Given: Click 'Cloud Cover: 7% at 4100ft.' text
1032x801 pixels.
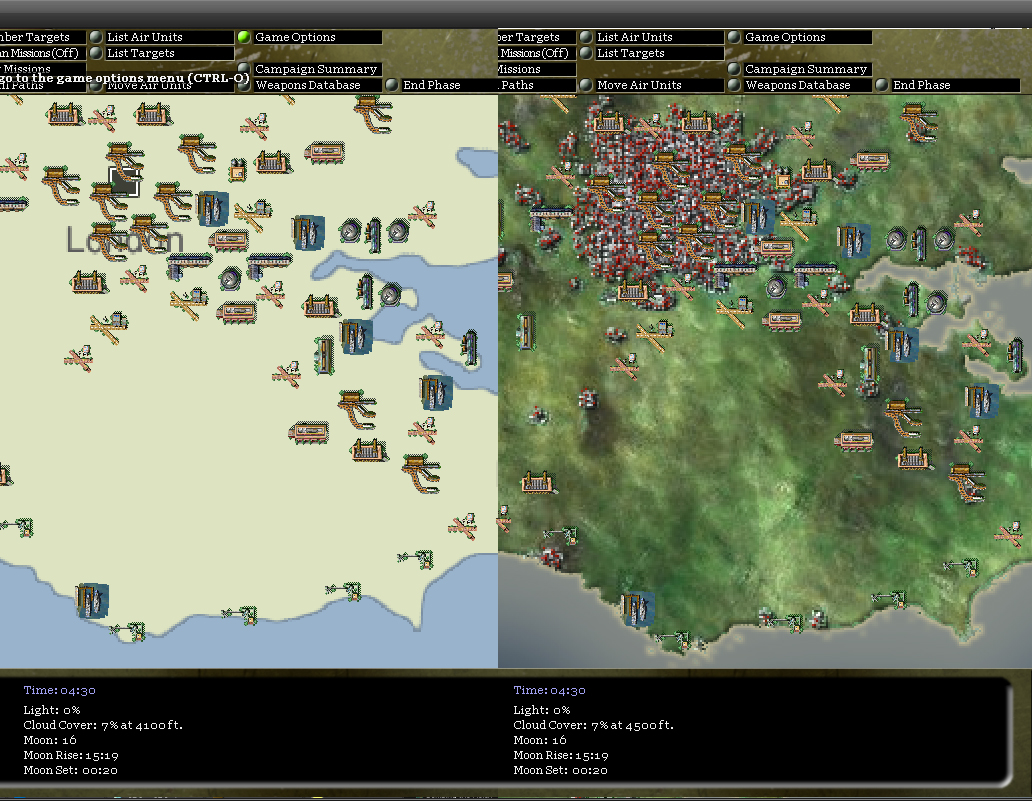Looking at the screenshot, I should pyautogui.click(x=103, y=725).
